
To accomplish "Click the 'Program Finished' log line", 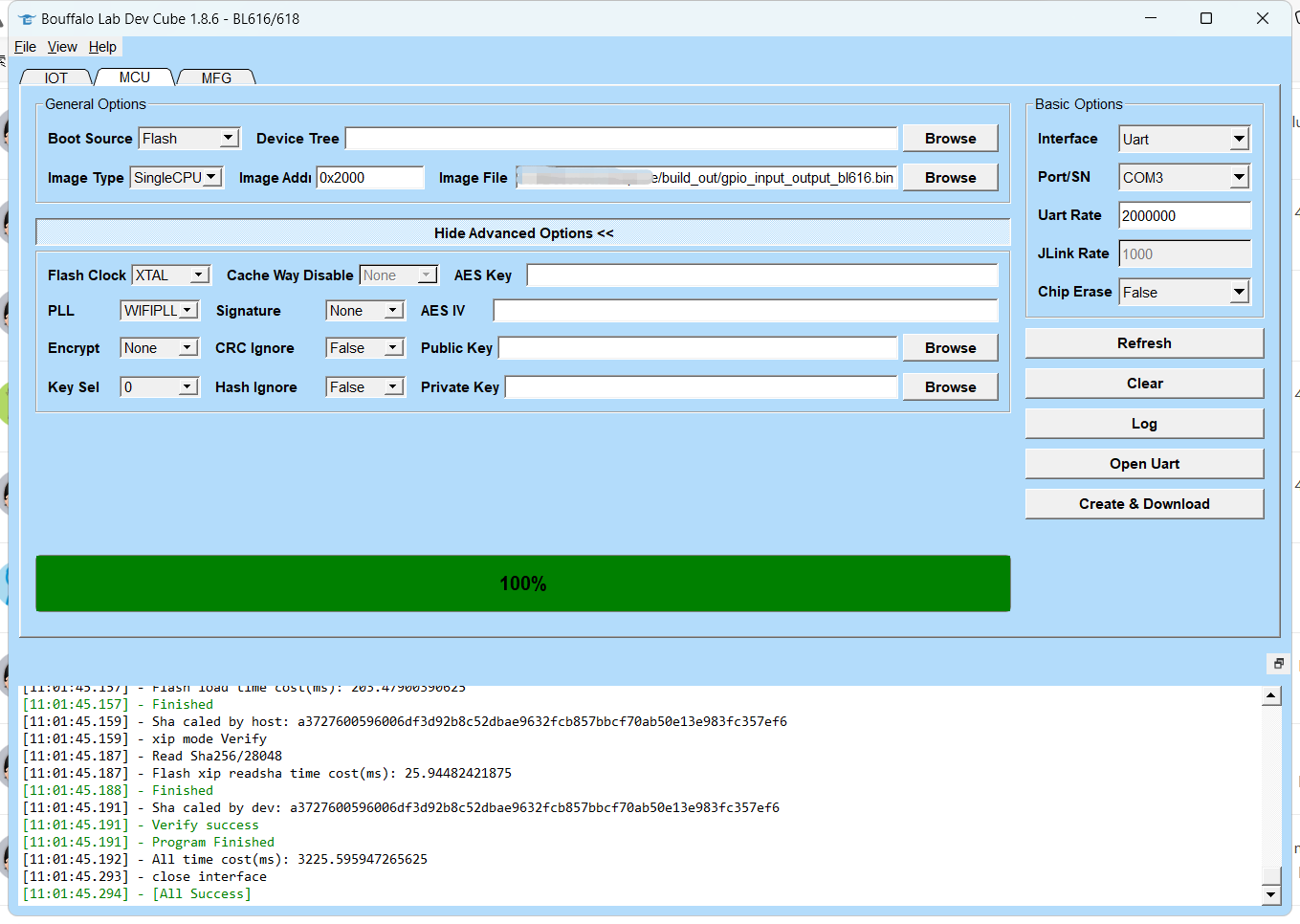I will (x=148, y=843).
